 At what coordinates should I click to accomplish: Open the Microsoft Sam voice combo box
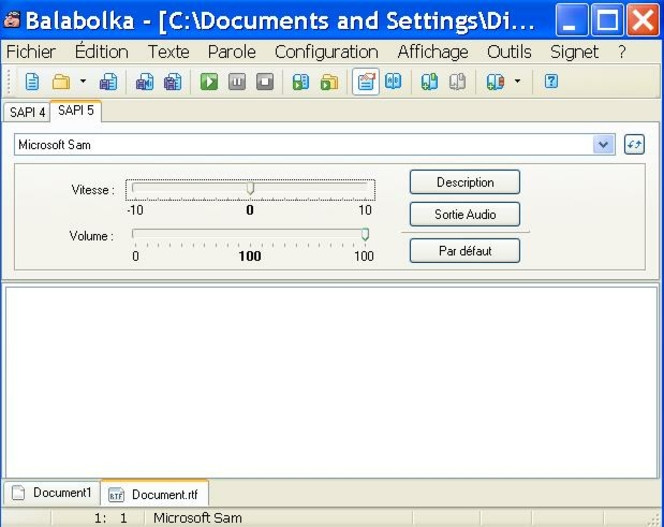pos(315,145)
